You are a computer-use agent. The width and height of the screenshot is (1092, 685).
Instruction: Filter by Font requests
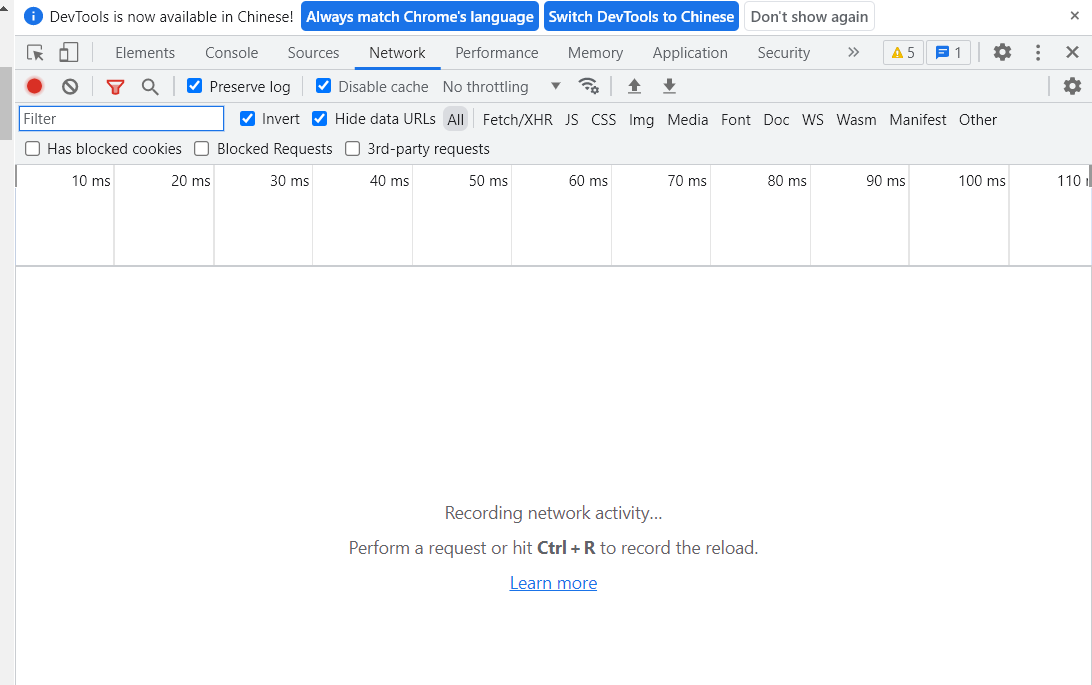point(735,119)
